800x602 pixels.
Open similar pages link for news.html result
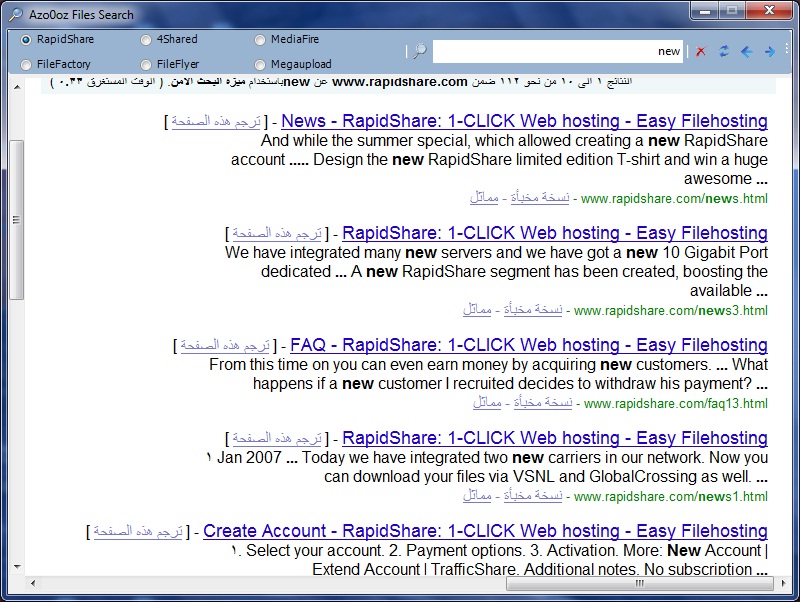coord(484,197)
